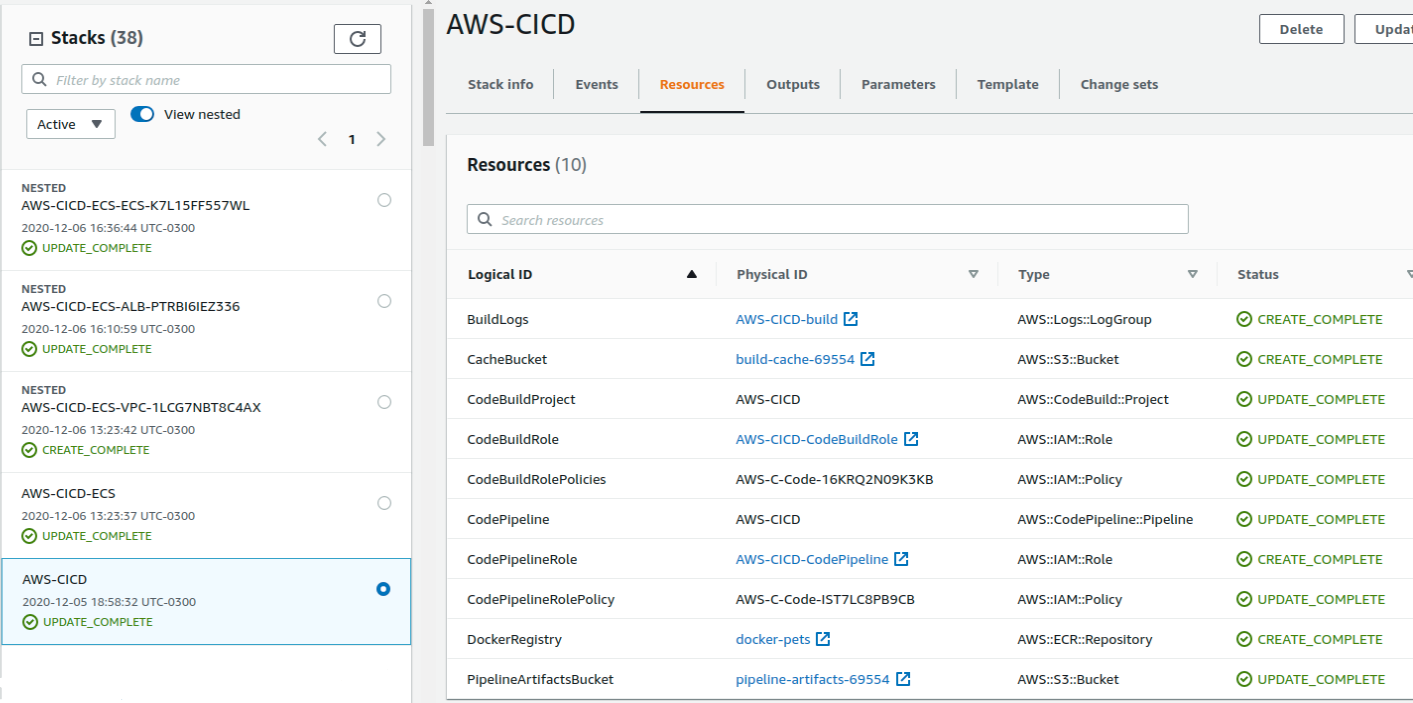Click the Delete stack button
The image size is (1413, 703).
[x=1301, y=29]
